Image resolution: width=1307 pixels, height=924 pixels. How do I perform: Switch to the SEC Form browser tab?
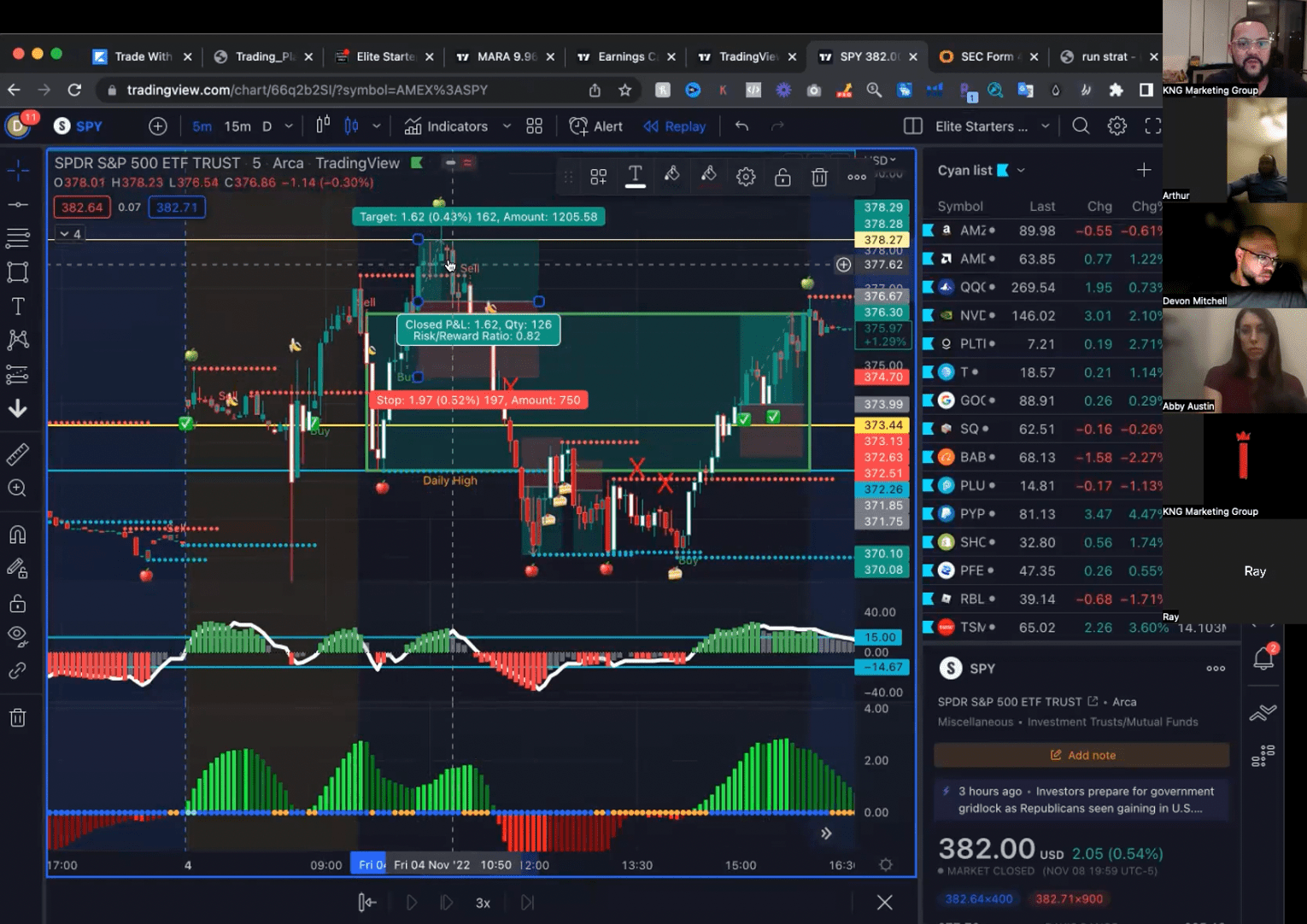[991, 56]
